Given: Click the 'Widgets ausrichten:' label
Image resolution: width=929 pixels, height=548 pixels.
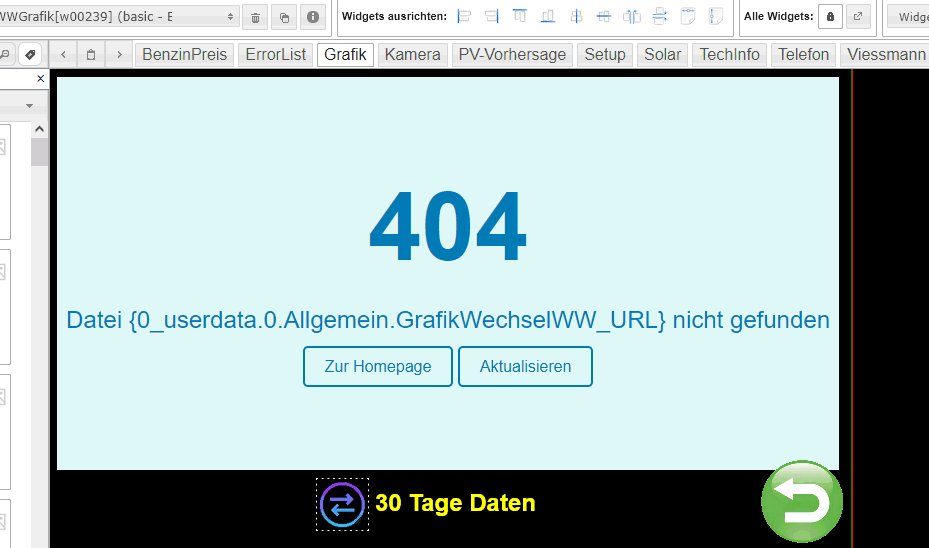Looking at the screenshot, I should coord(395,17).
